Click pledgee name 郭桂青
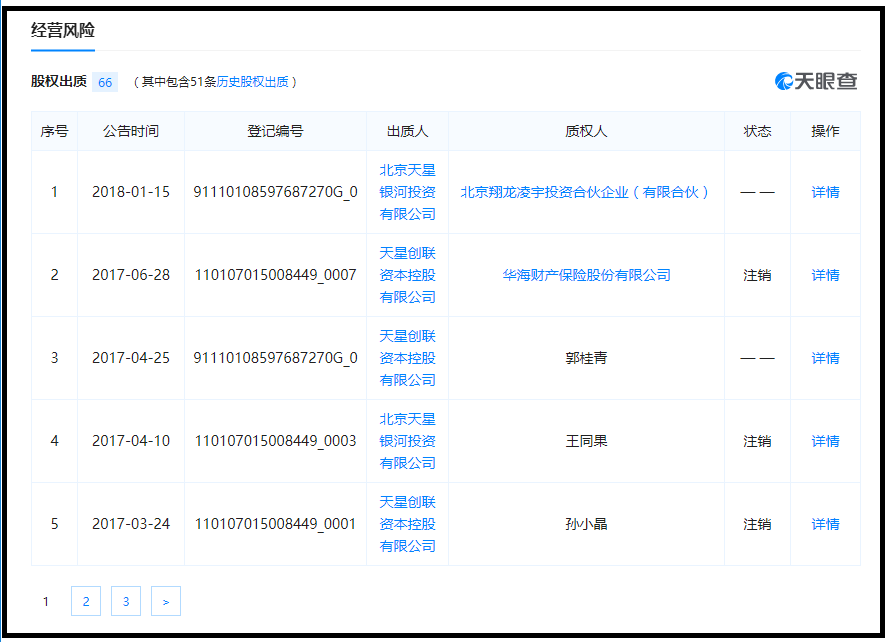Image resolution: width=891 pixels, height=642 pixels. click(x=586, y=358)
